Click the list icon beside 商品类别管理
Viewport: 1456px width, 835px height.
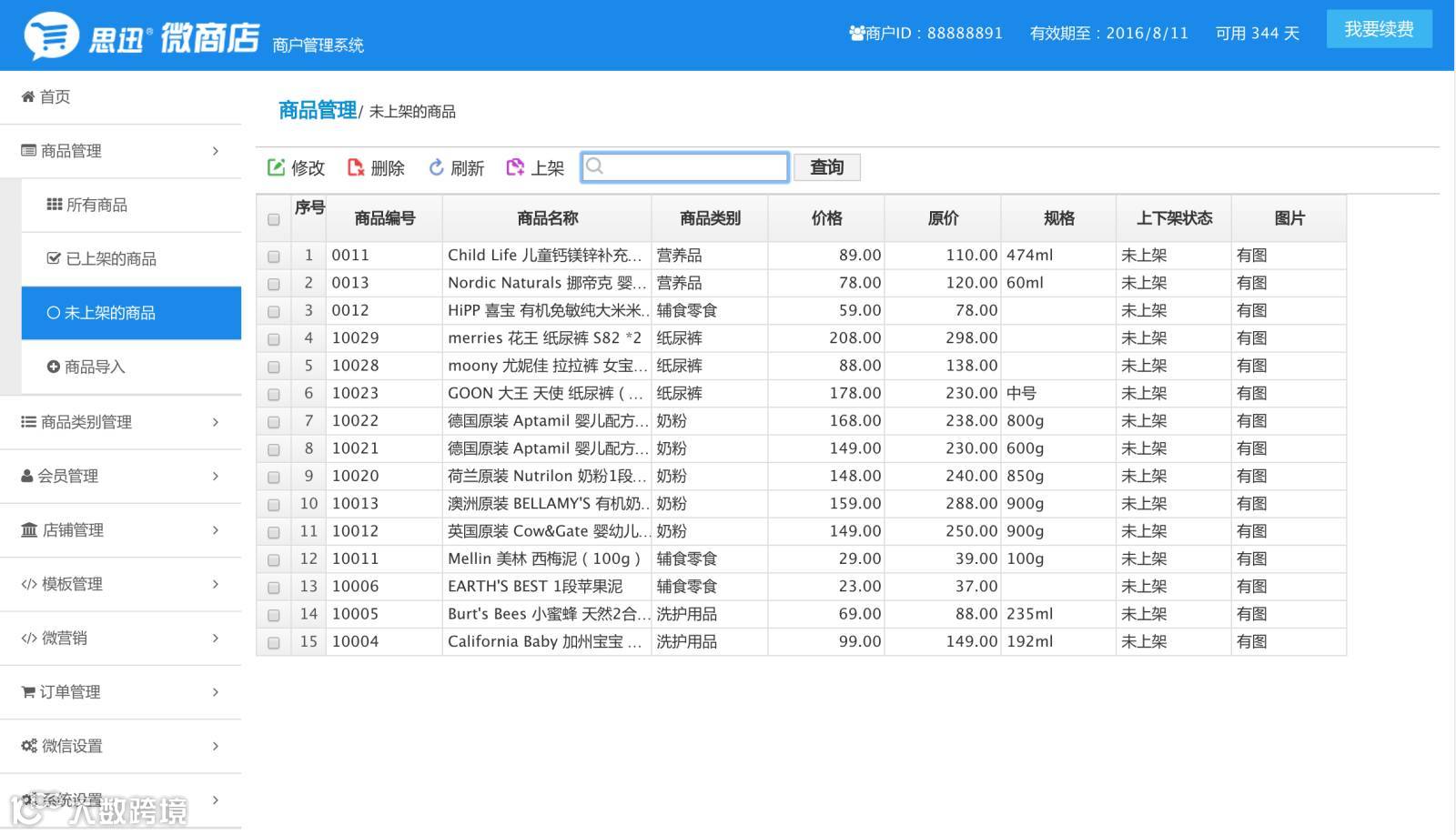point(28,421)
